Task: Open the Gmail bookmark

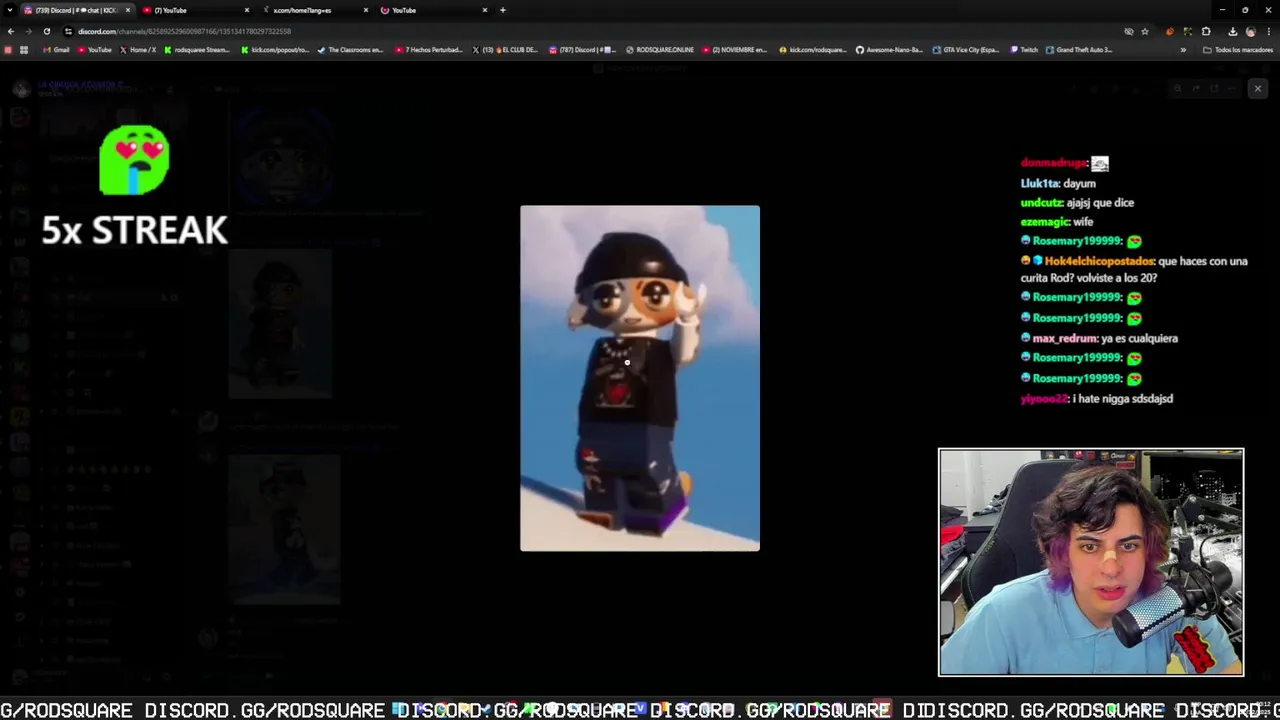Action: coord(56,49)
